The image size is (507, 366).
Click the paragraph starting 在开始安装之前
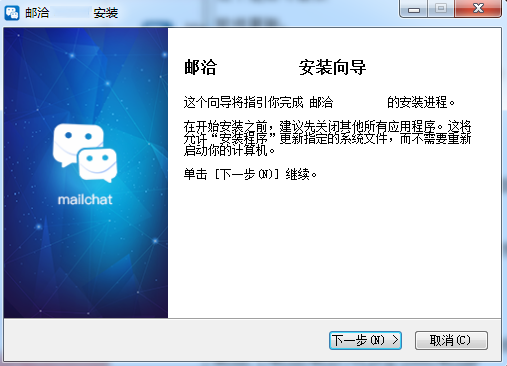tap(327, 138)
